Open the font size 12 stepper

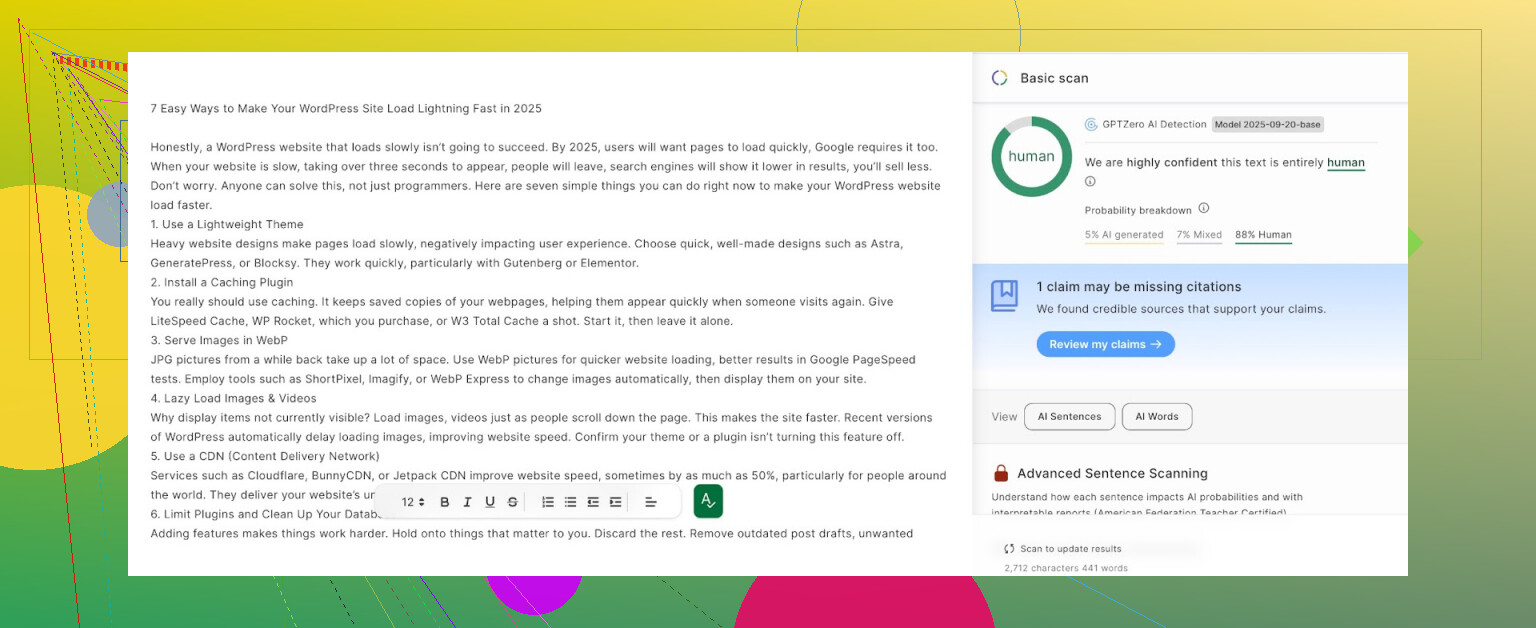click(x=413, y=502)
